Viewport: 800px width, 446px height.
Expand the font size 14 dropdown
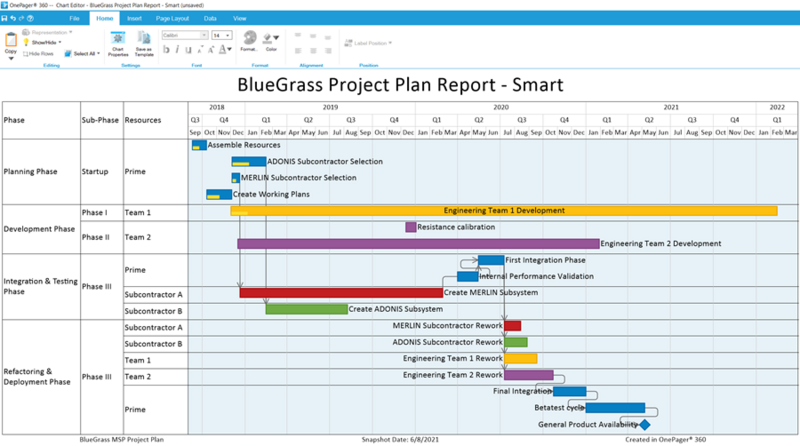click(222, 35)
